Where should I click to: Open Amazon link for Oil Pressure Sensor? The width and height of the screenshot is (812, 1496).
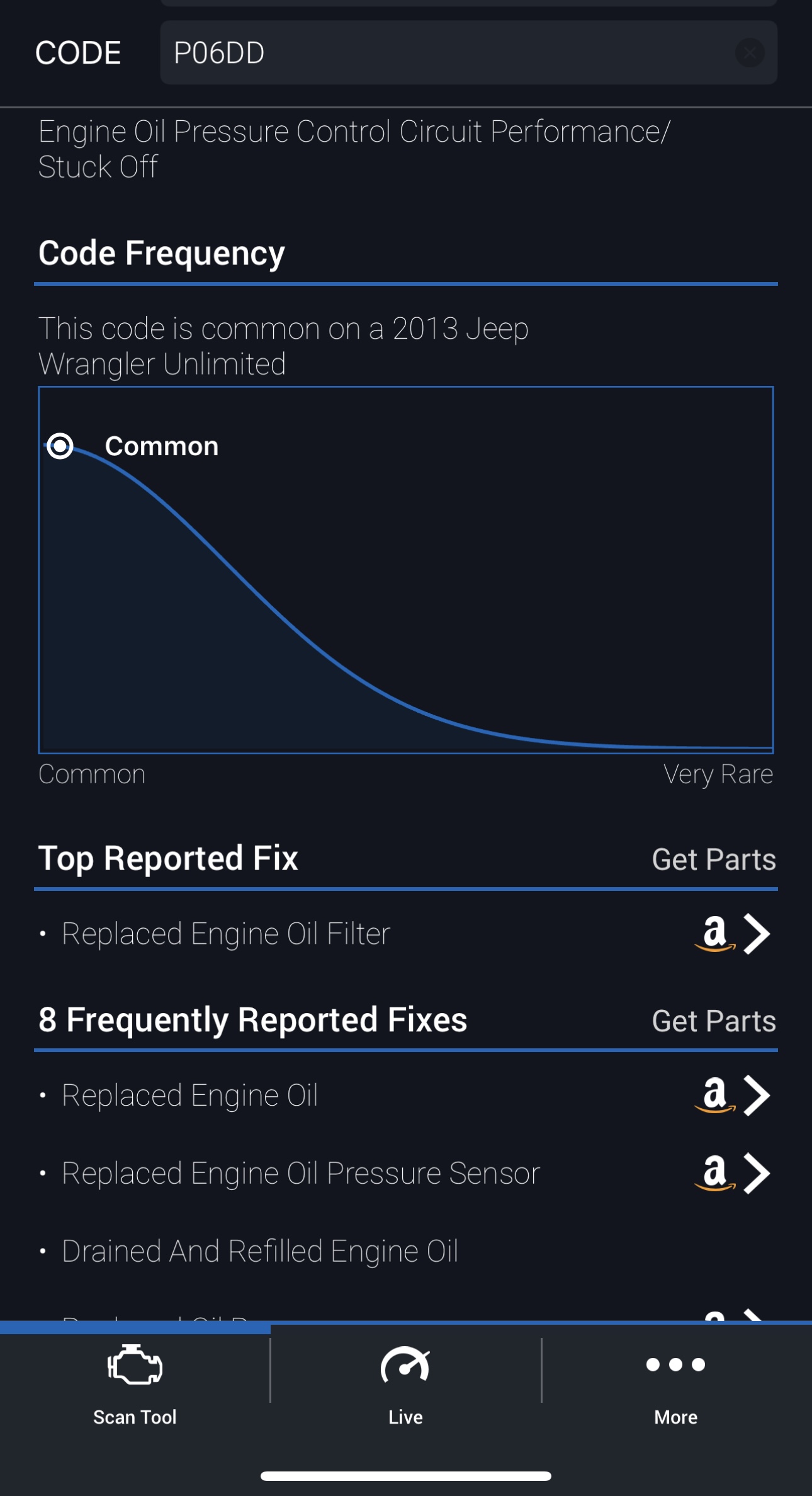[715, 1173]
